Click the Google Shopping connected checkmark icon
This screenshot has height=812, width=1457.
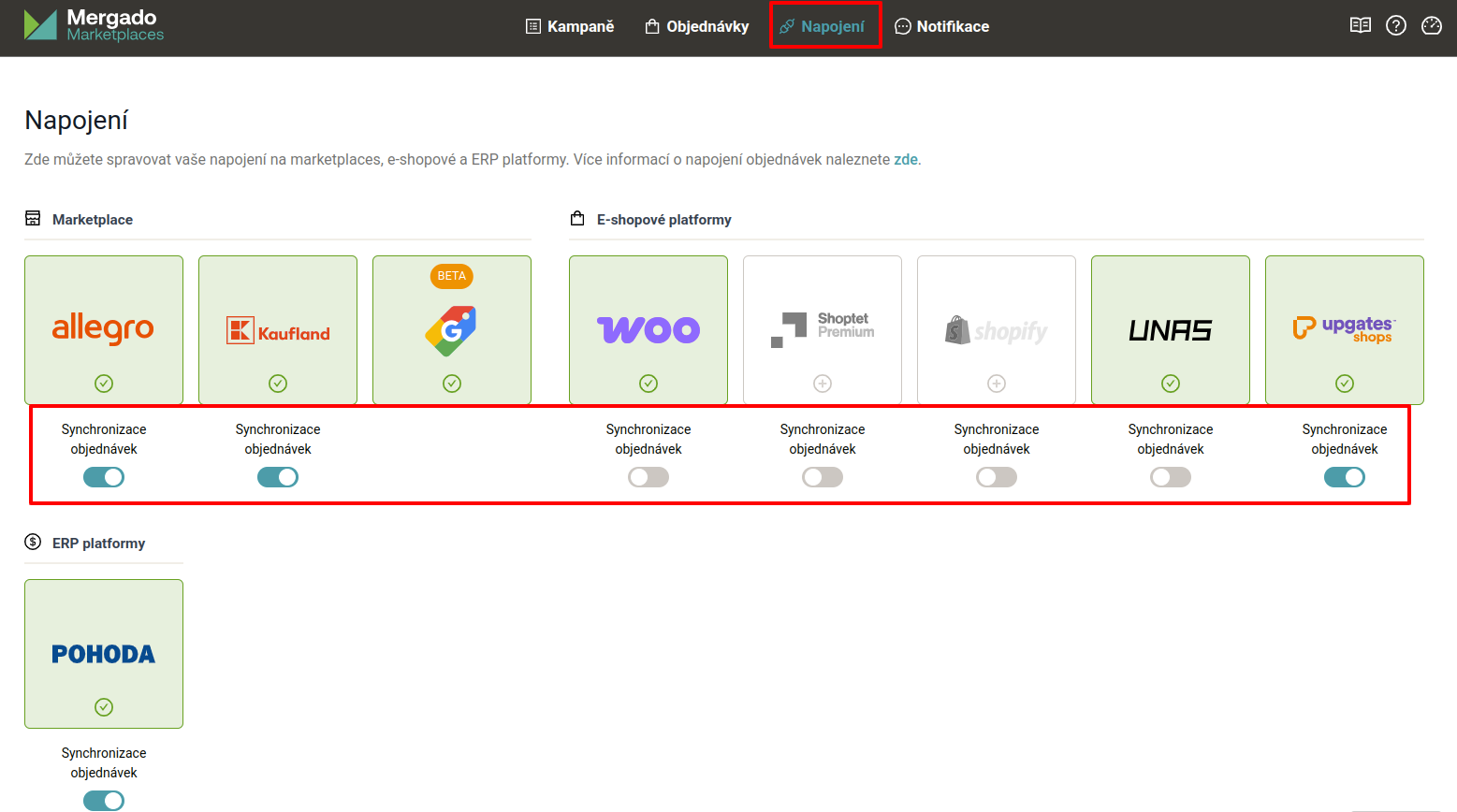point(452,384)
